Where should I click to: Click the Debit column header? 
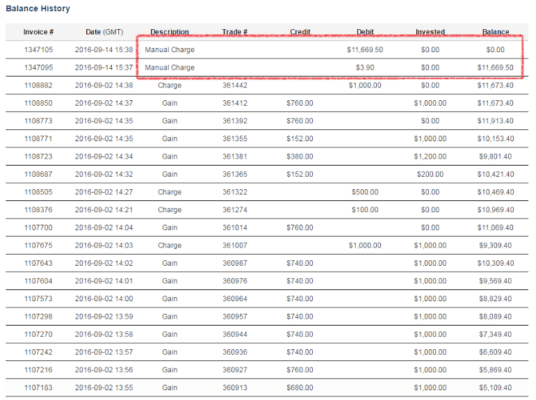click(365, 32)
